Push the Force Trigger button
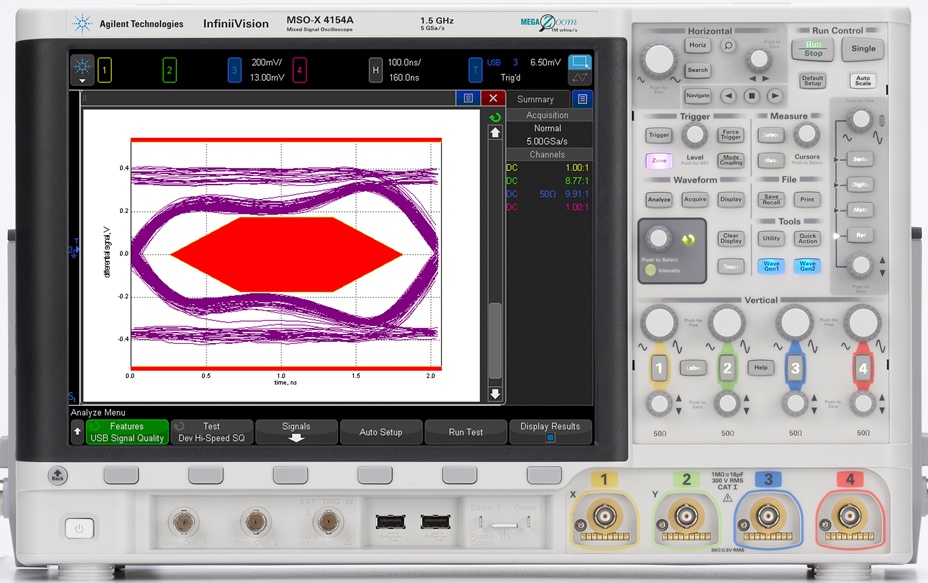The width and height of the screenshot is (928, 583). pos(731,136)
